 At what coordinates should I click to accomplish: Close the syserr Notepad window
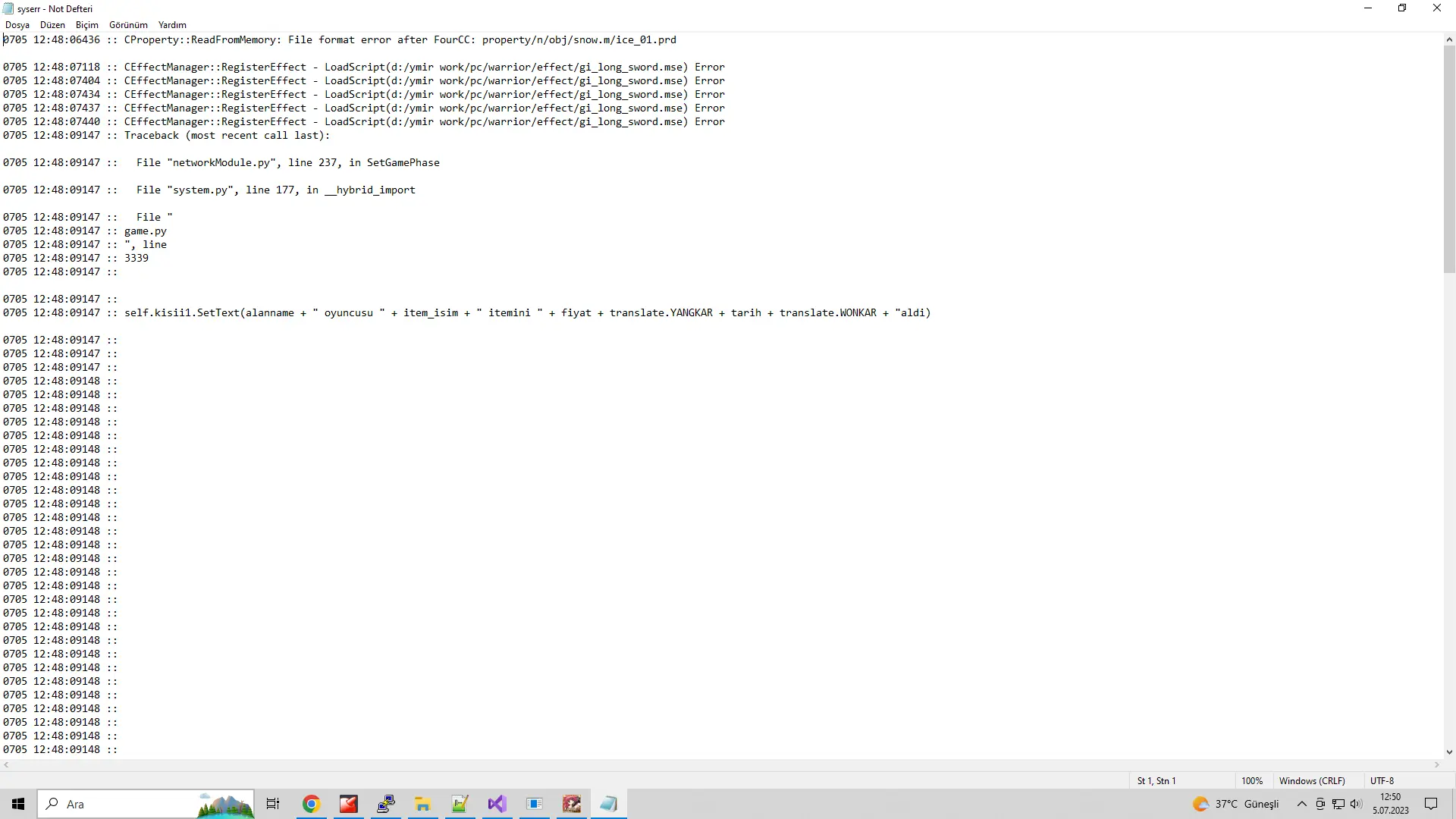pos(1437,8)
